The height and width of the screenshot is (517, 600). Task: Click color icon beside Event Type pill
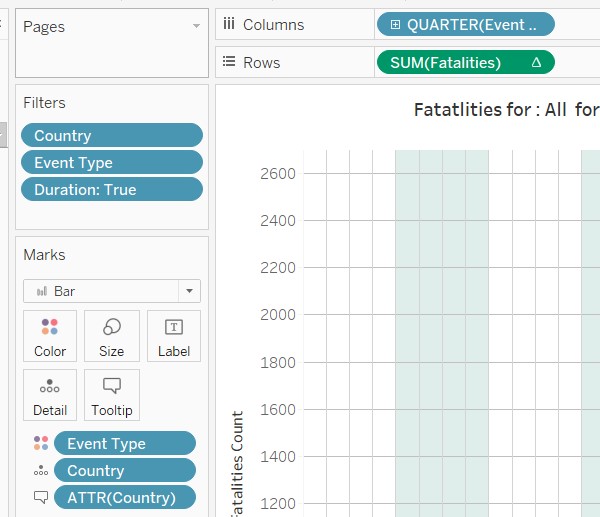(40, 443)
